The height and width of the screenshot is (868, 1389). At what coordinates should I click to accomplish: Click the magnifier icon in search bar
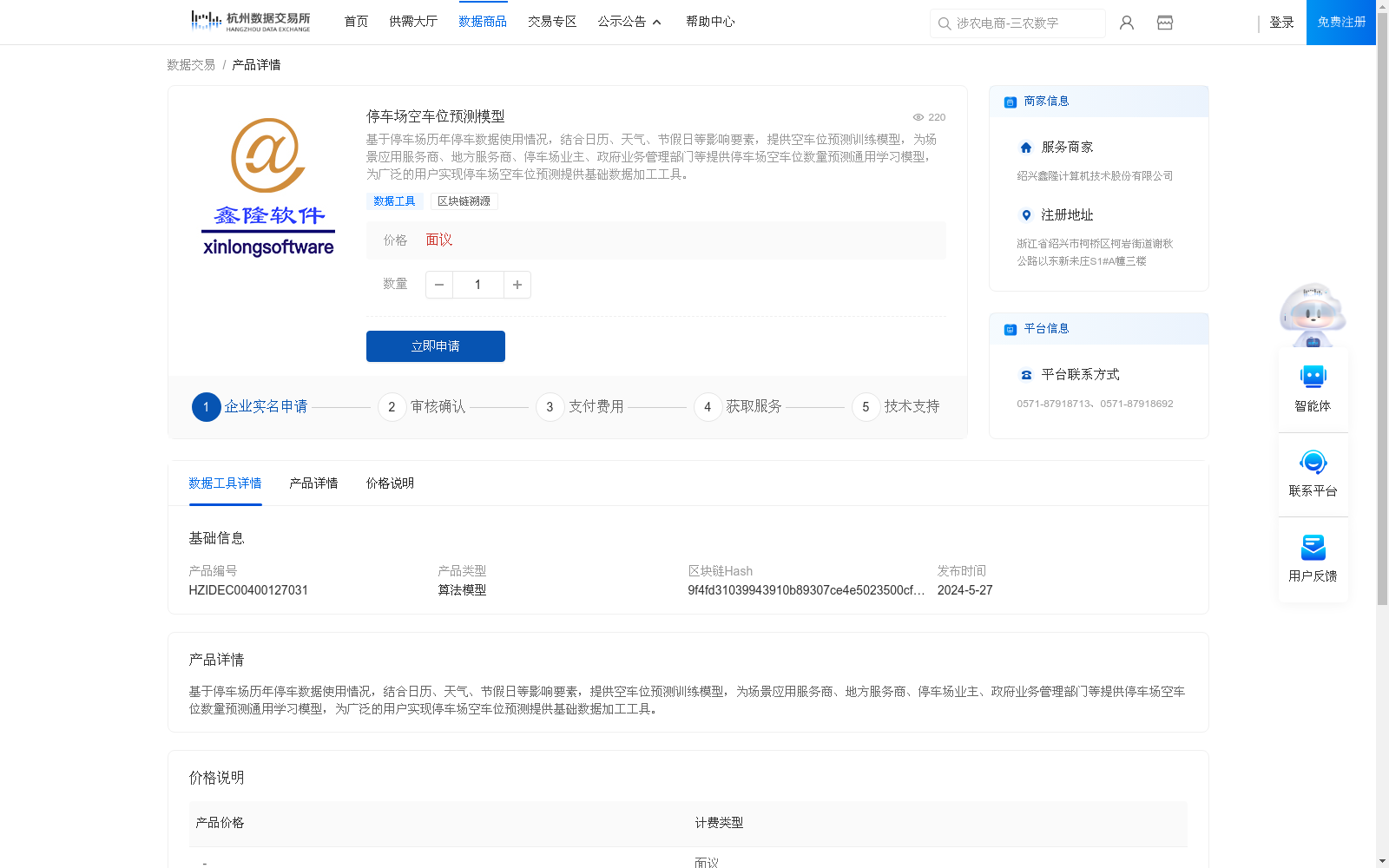tap(944, 23)
